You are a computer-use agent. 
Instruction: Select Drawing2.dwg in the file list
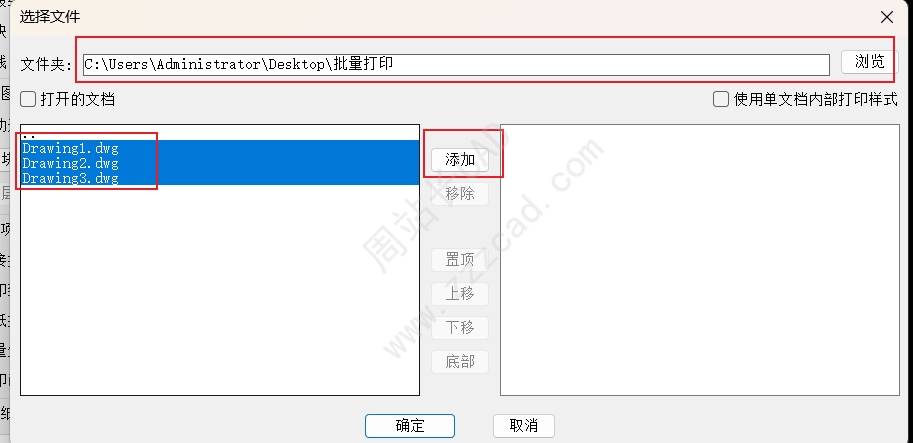pos(220,163)
